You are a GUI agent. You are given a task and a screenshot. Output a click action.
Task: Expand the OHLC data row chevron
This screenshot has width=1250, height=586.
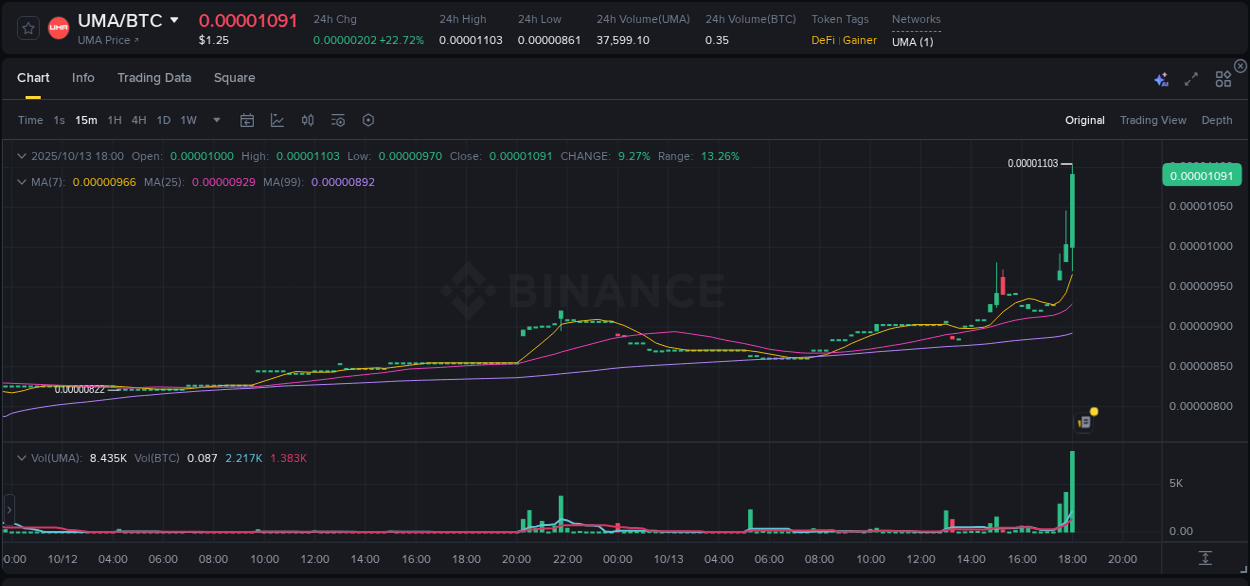22,156
